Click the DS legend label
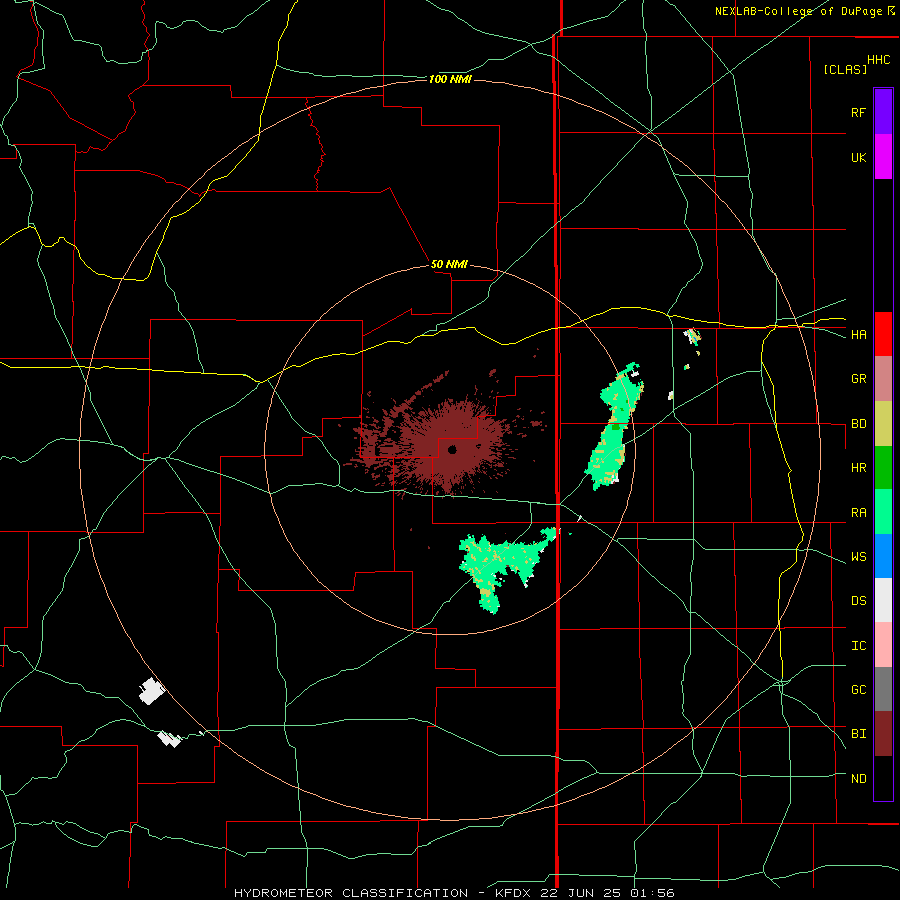 (858, 600)
